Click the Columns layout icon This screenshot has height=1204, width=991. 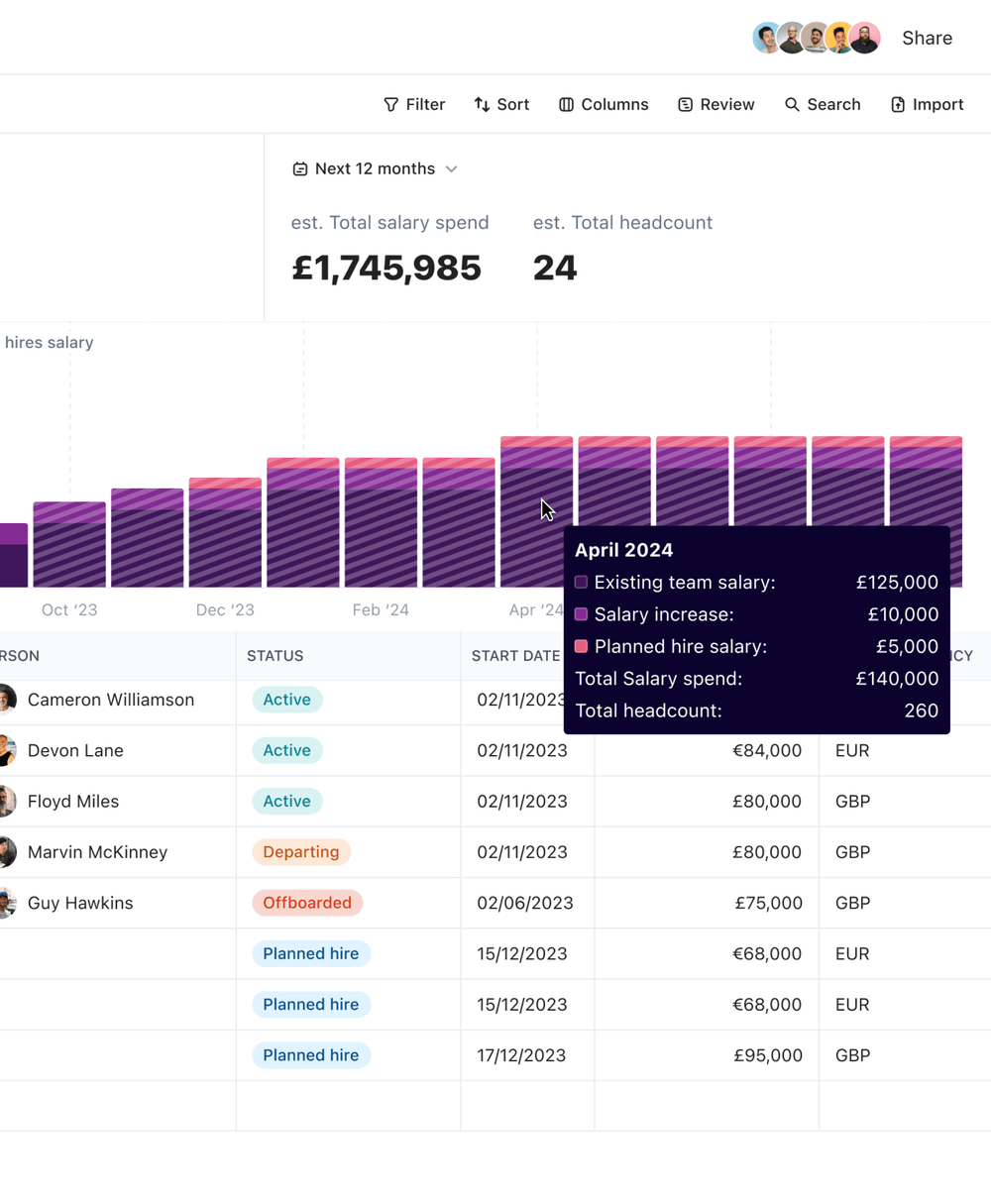click(x=566, y=105)
